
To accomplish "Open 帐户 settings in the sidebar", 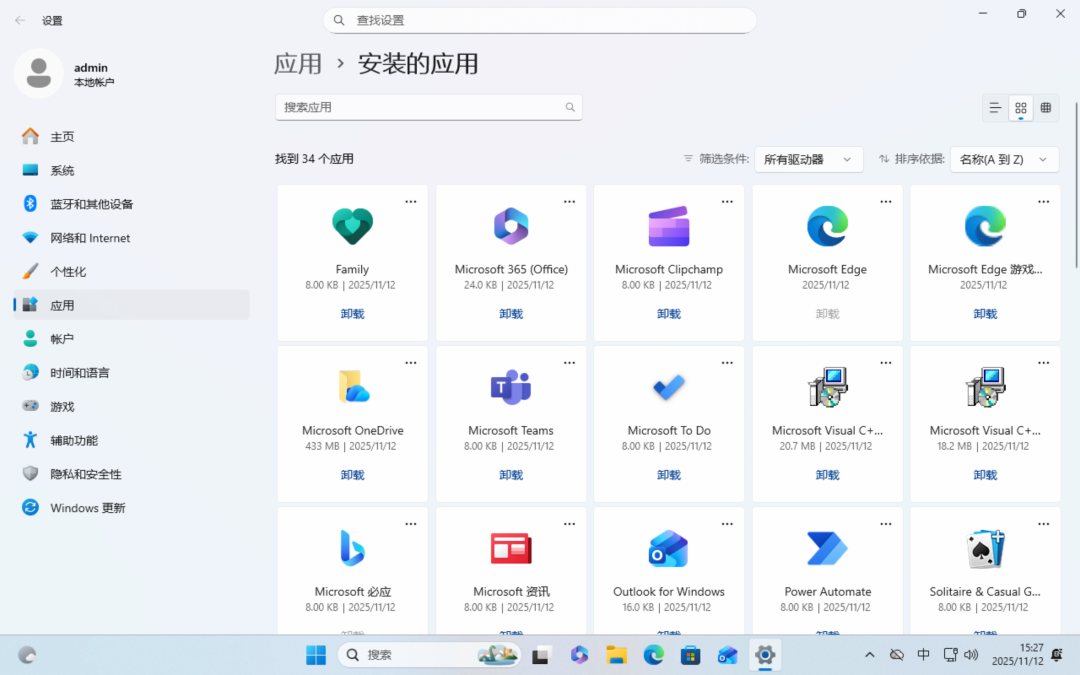I will coord(131,339).
